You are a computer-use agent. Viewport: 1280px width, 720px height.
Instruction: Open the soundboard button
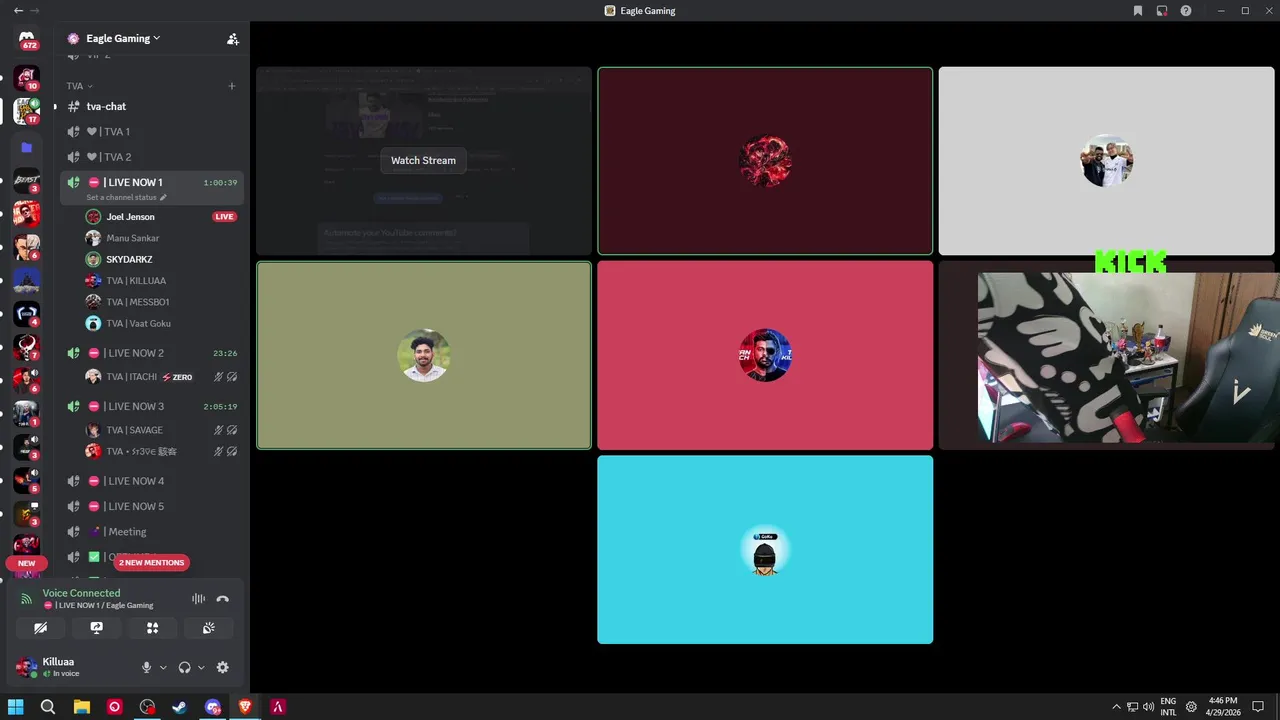tap(208, 628)
